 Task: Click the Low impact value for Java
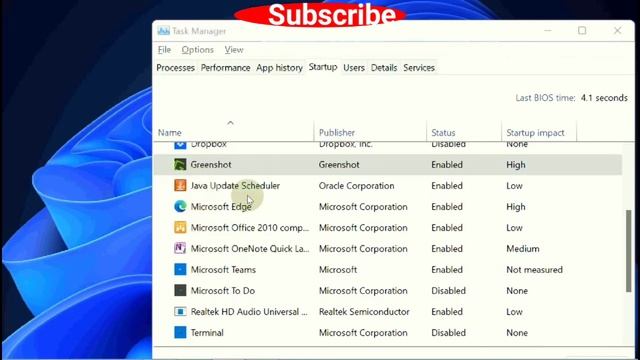(514, 186)
